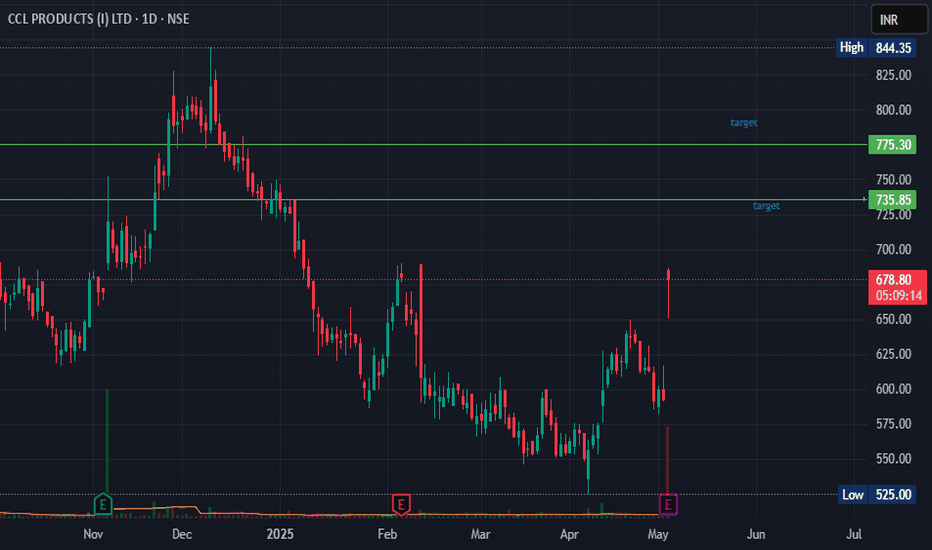
Task: Click the 575.00 price axis label
Action: tap(893, 423)
